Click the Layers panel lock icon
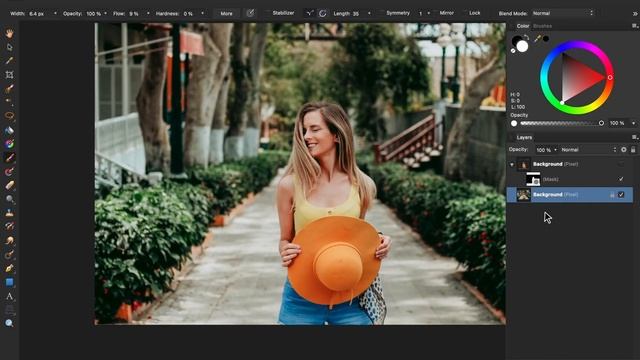Screen dimensions: 640x360 click(x=633, y=150)
